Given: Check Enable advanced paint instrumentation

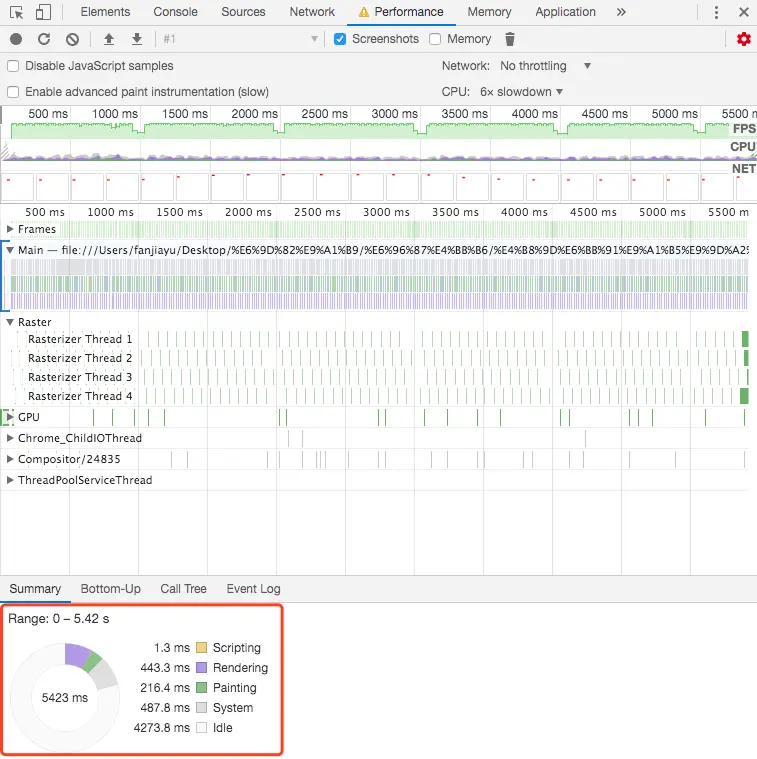Looking at the screenshot, I should 13,92.
